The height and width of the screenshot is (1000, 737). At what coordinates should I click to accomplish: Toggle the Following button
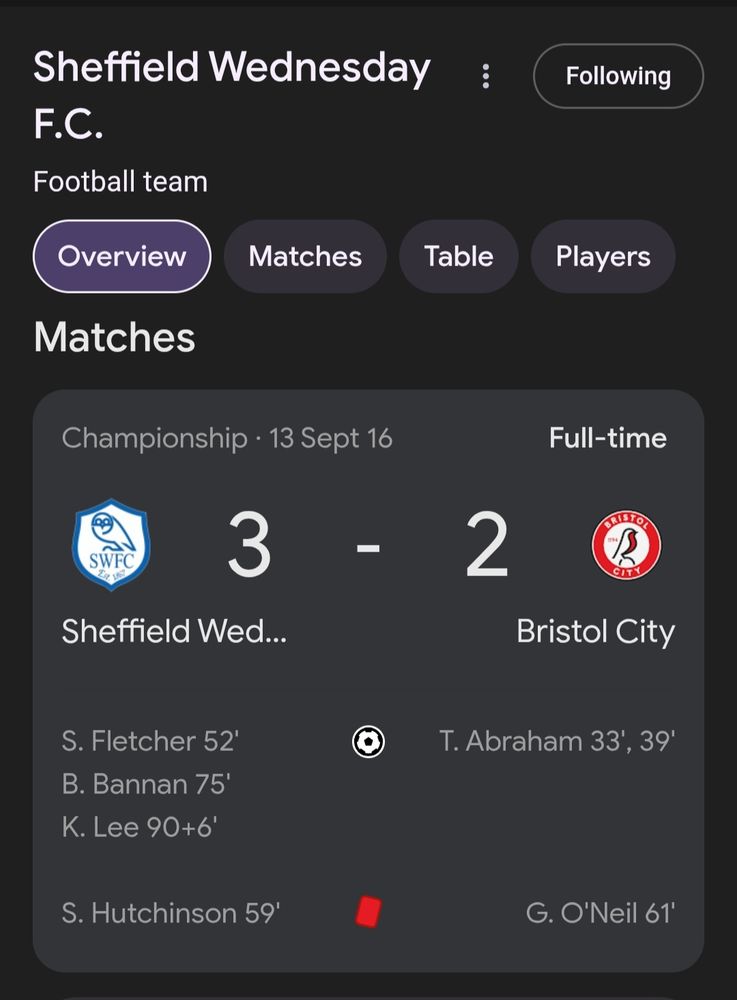pyautogui.click(x=618, y=76)
